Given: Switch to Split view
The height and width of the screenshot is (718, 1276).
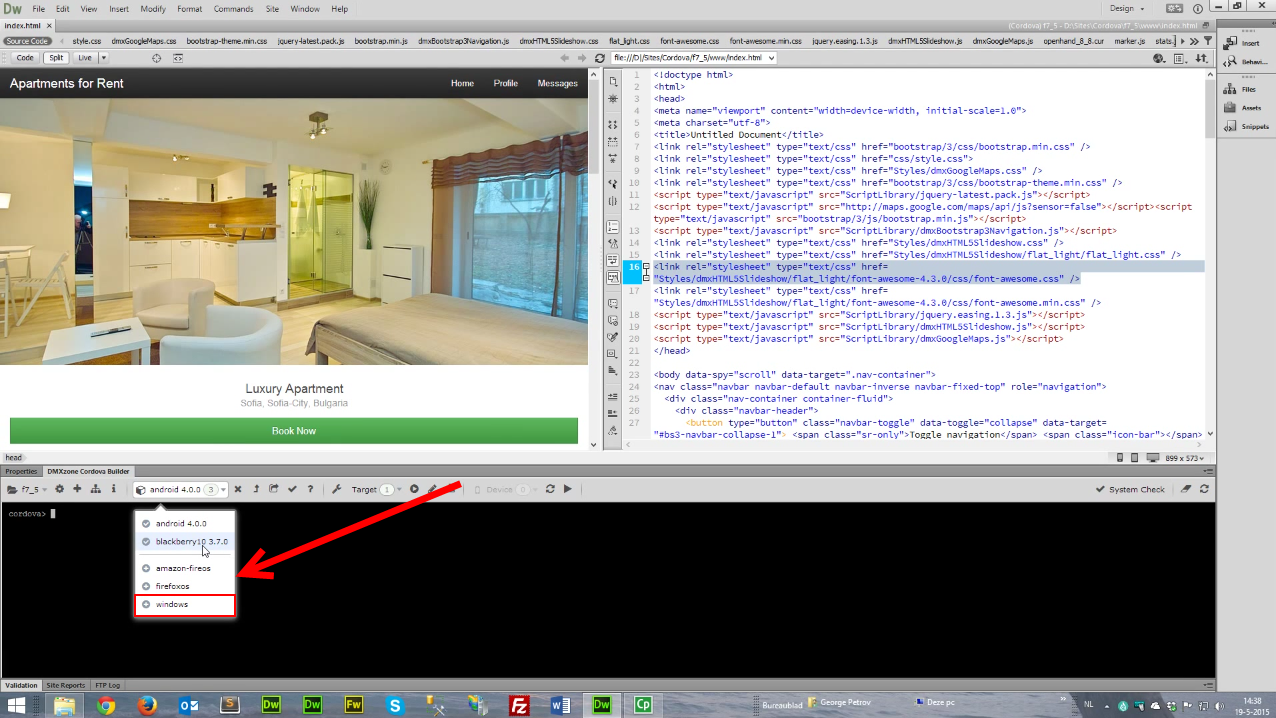Looking at the screenshot, I should tap(56, 58).
